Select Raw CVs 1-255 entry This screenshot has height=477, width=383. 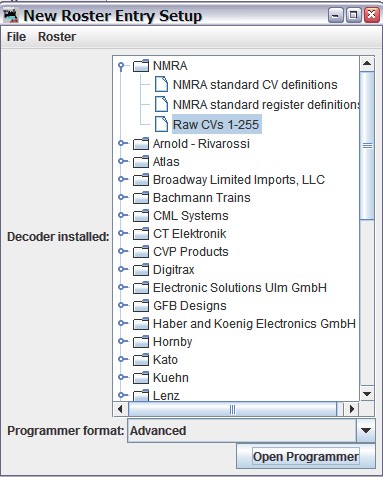(216, 124)
